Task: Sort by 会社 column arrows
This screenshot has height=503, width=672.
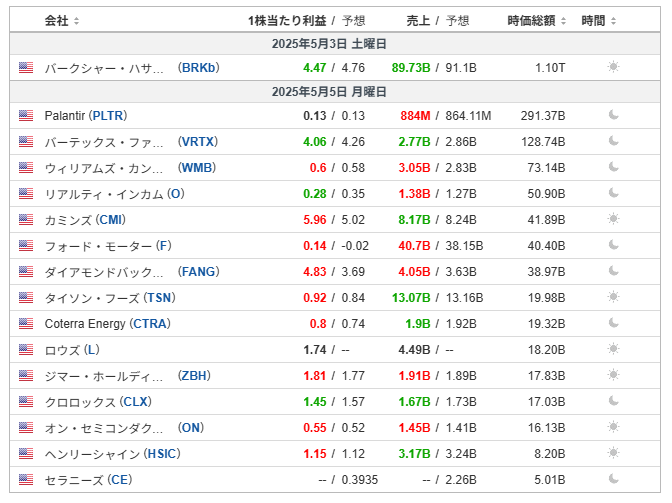Action: tap(76, 21)
